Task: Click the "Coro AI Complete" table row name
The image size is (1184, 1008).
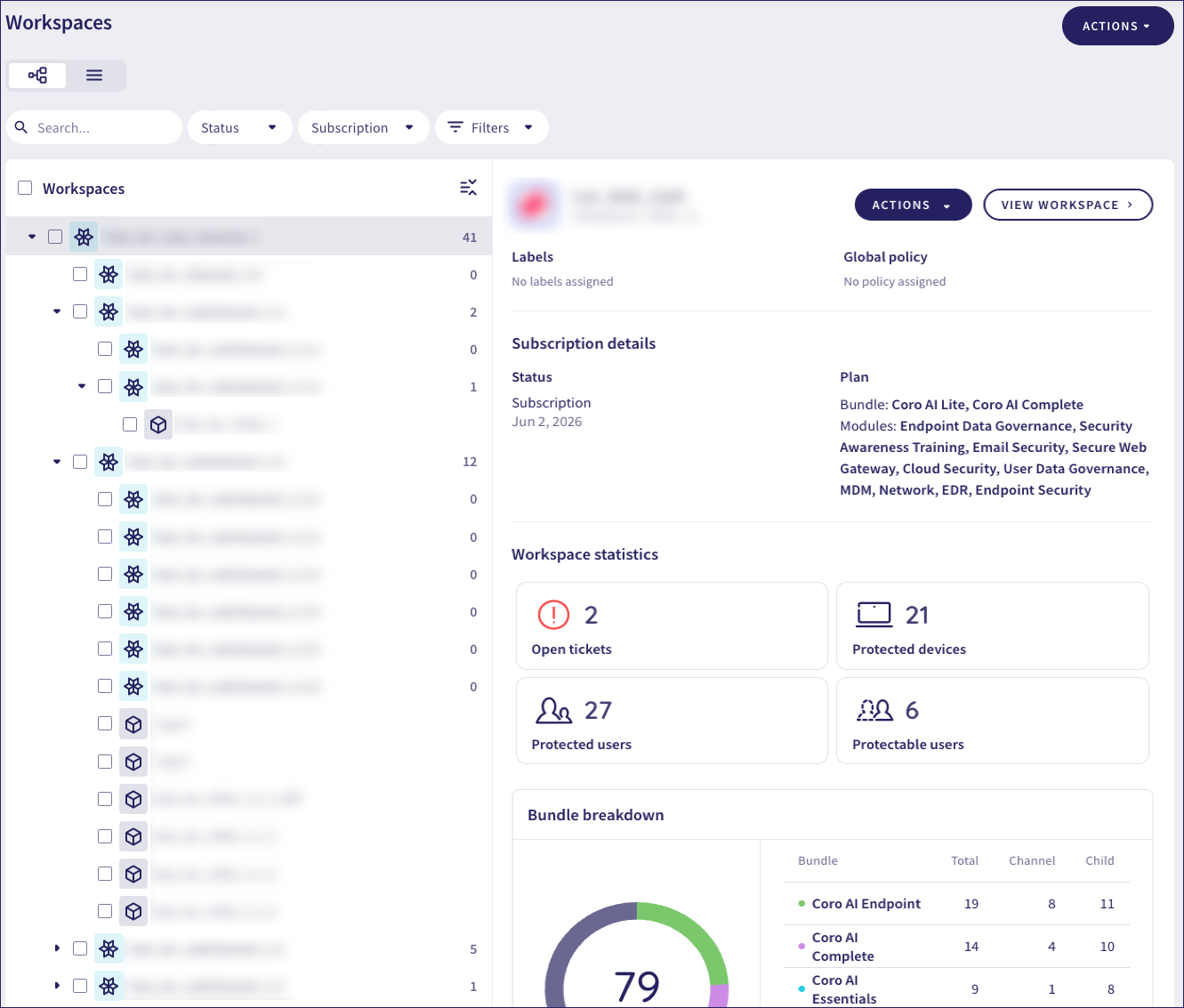Action: [843, 947]
